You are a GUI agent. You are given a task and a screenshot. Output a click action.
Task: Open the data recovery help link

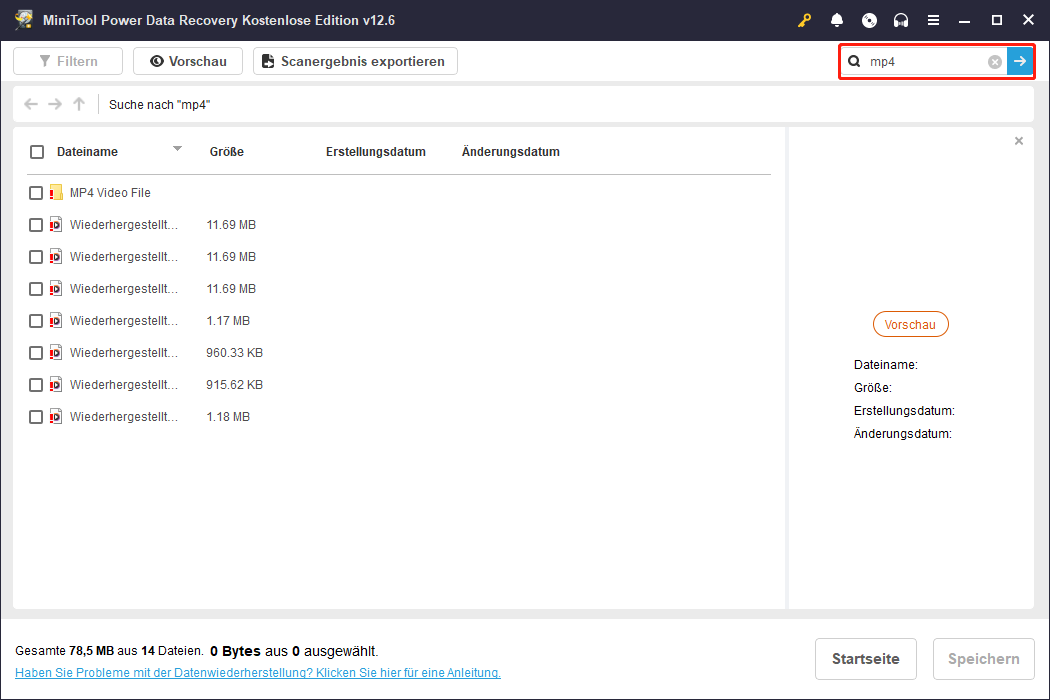click(257, 673)
